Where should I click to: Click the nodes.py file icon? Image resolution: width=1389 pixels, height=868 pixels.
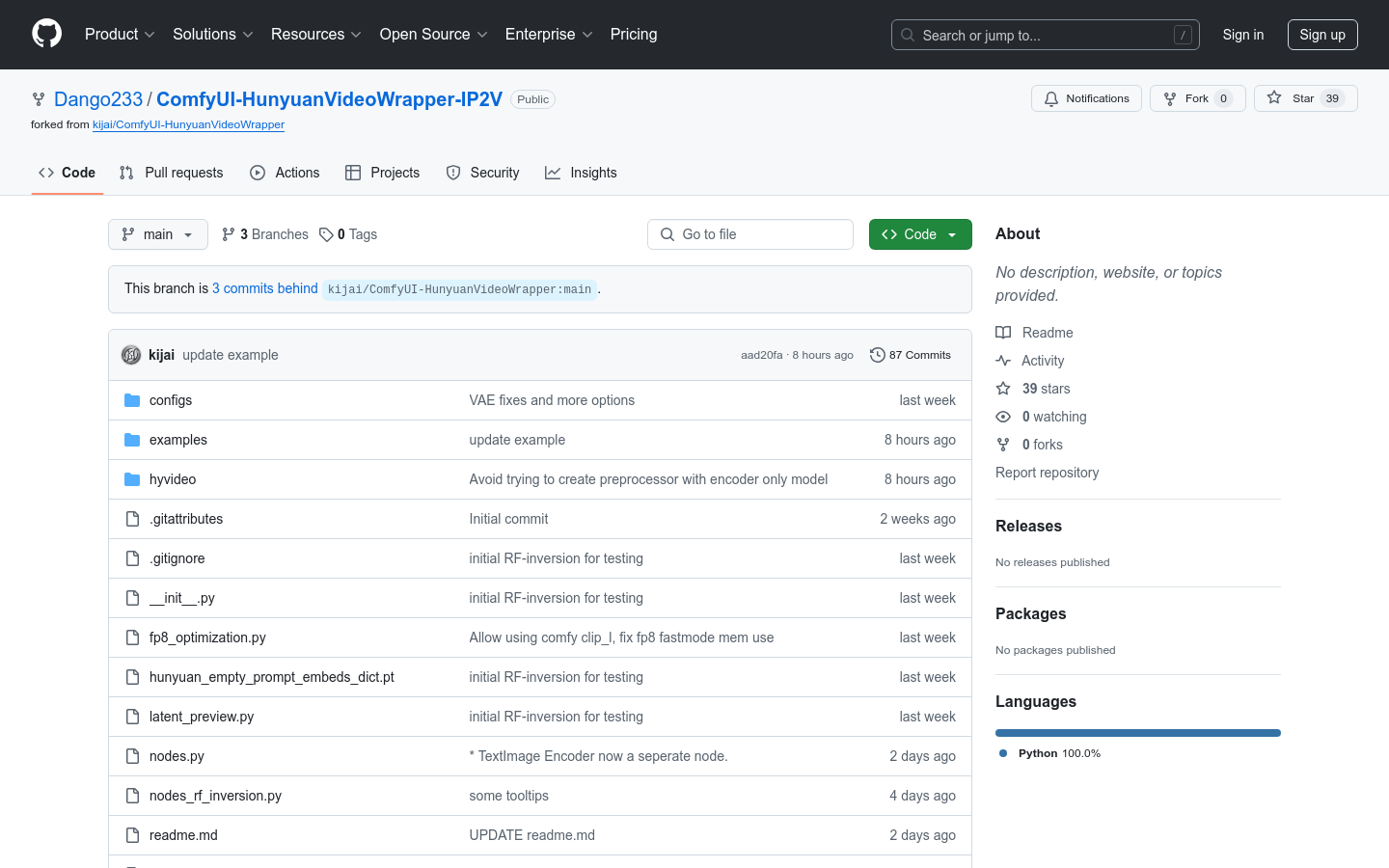point(132,756)
